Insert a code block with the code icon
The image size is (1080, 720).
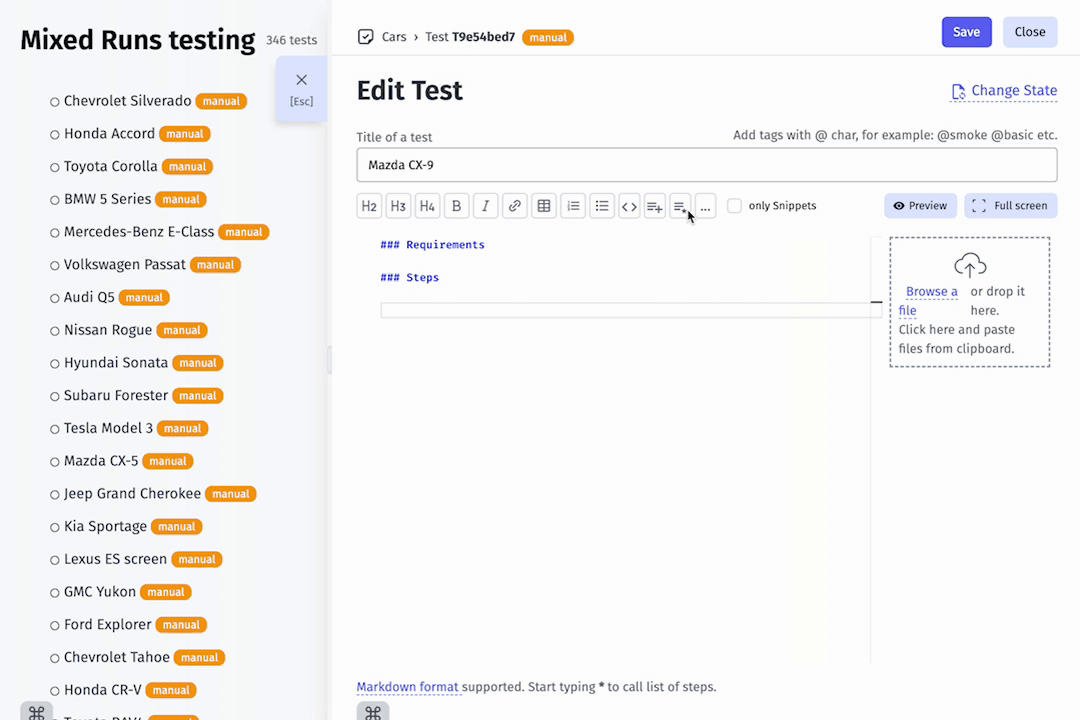(629, 206)
